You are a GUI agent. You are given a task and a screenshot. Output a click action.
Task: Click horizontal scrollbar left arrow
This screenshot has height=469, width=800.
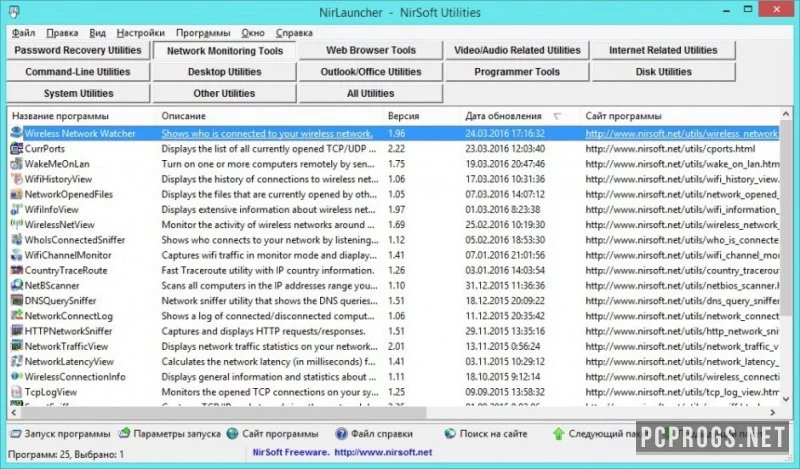point(14,412)
